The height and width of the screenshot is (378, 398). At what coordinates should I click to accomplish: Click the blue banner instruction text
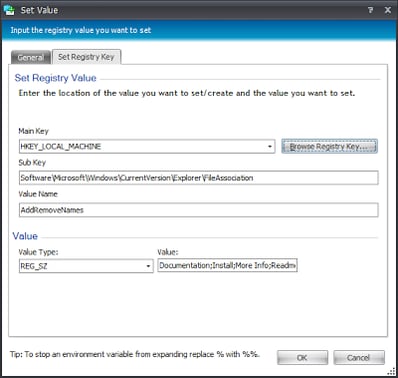click(81, 30)
